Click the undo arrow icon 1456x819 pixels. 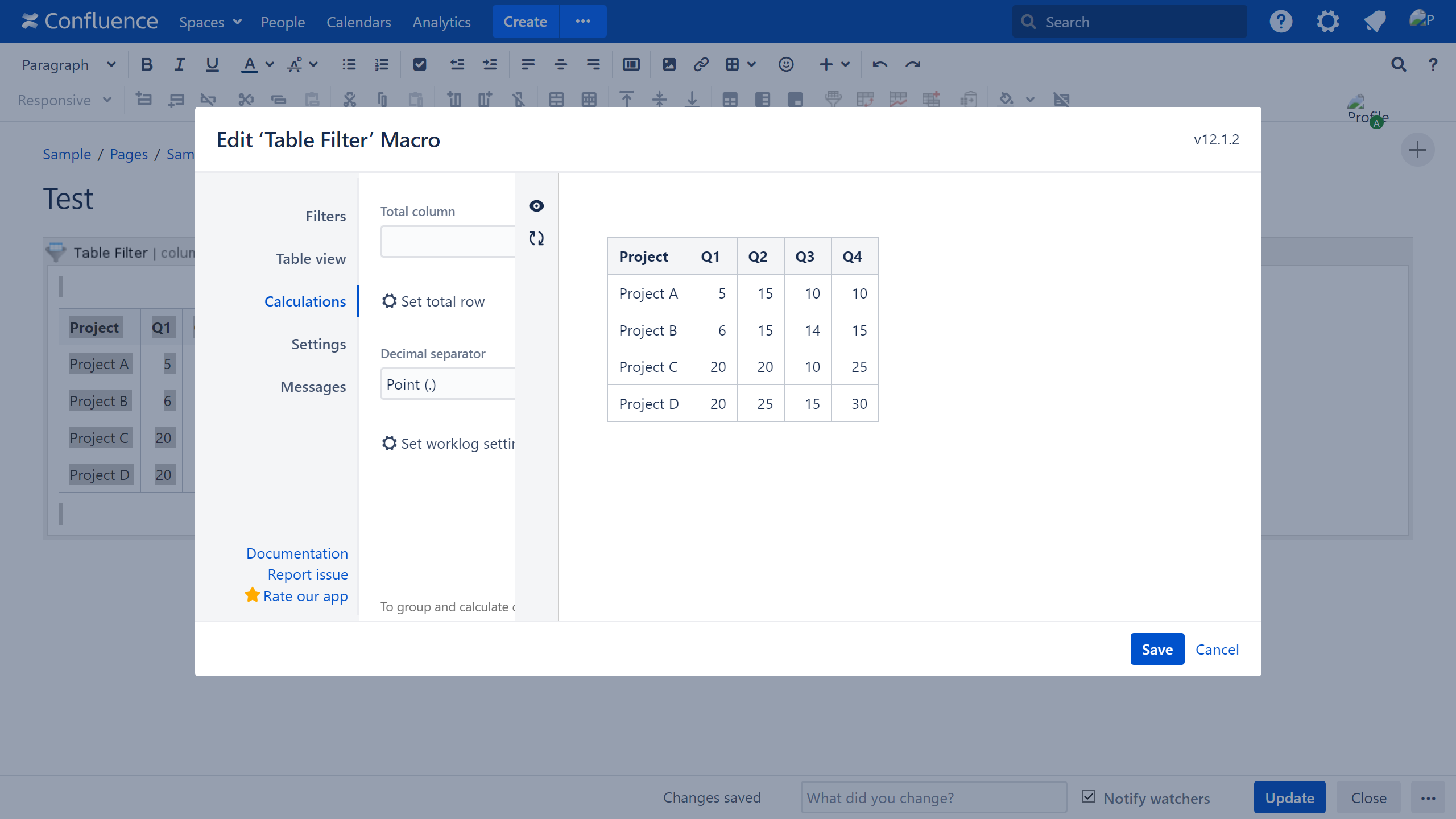point(880,64)
